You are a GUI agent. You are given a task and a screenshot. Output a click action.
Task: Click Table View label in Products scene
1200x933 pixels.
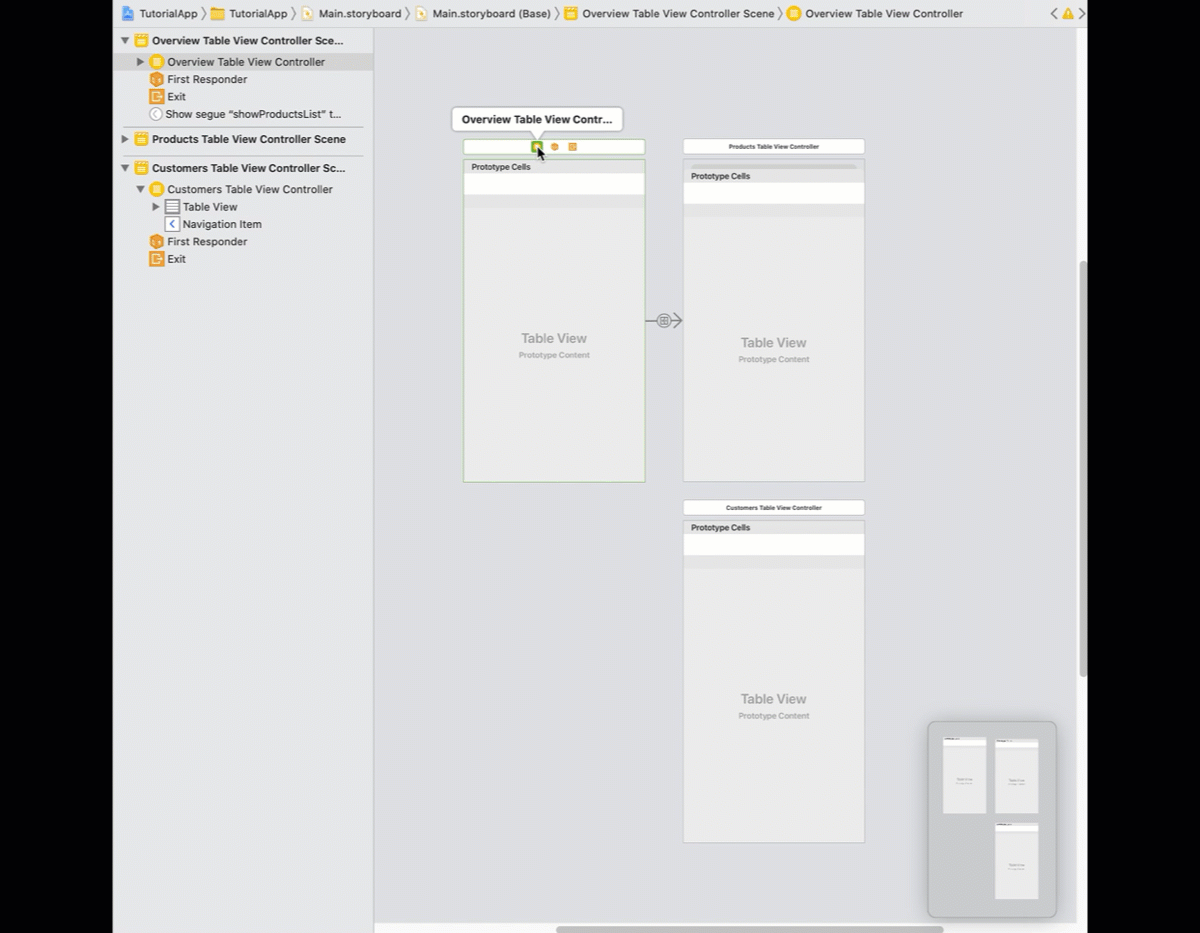click(774, 343)
